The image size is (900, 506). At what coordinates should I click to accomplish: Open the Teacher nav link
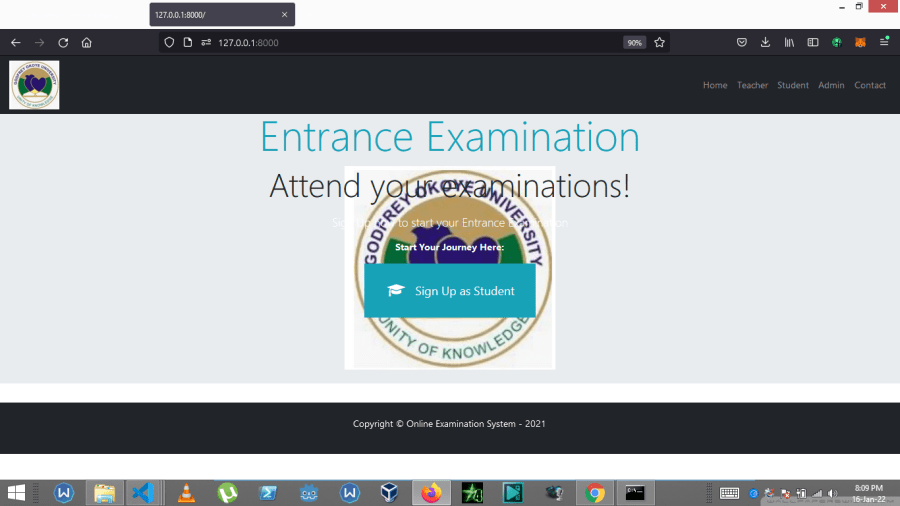click(x=752, y=85)
